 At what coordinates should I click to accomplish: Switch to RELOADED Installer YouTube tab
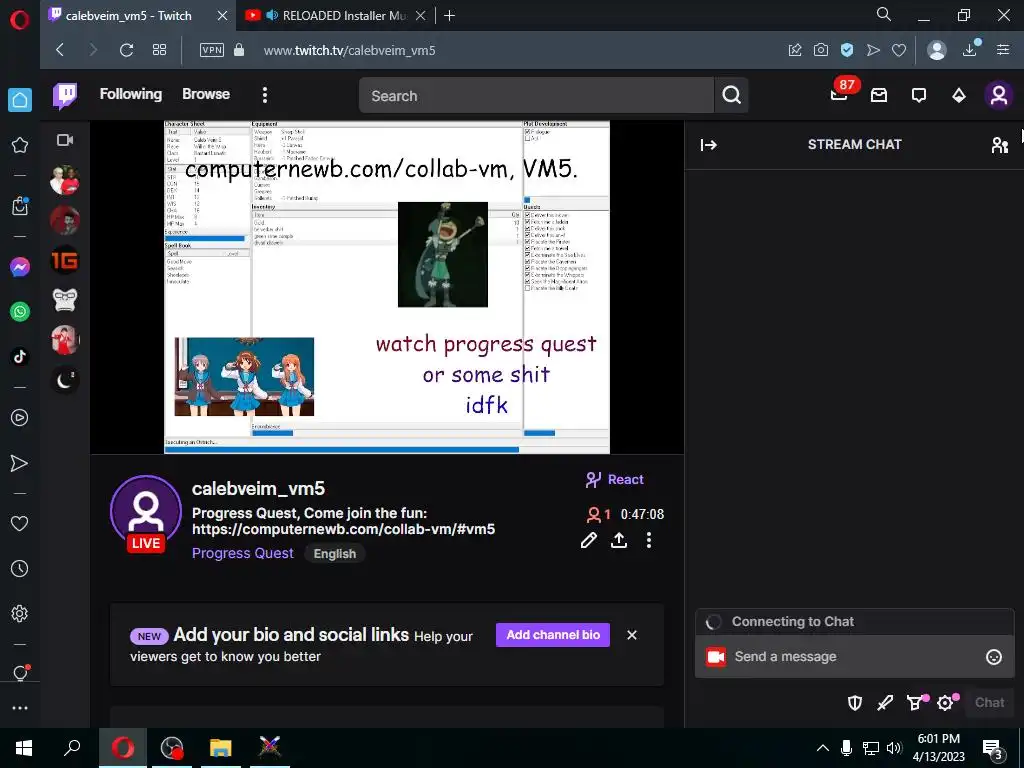pos(335,16)
